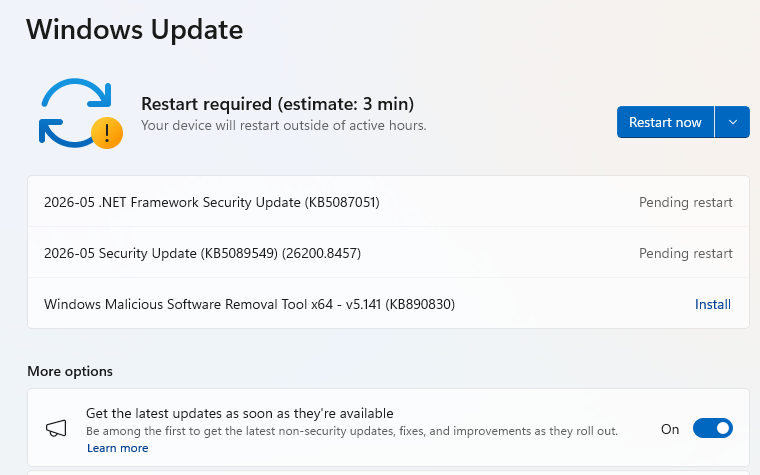Screen dimensions: 760x475
Task: Click Pending restart status for KB5087051
Action: pyautogui.click(x=685, y=202)
